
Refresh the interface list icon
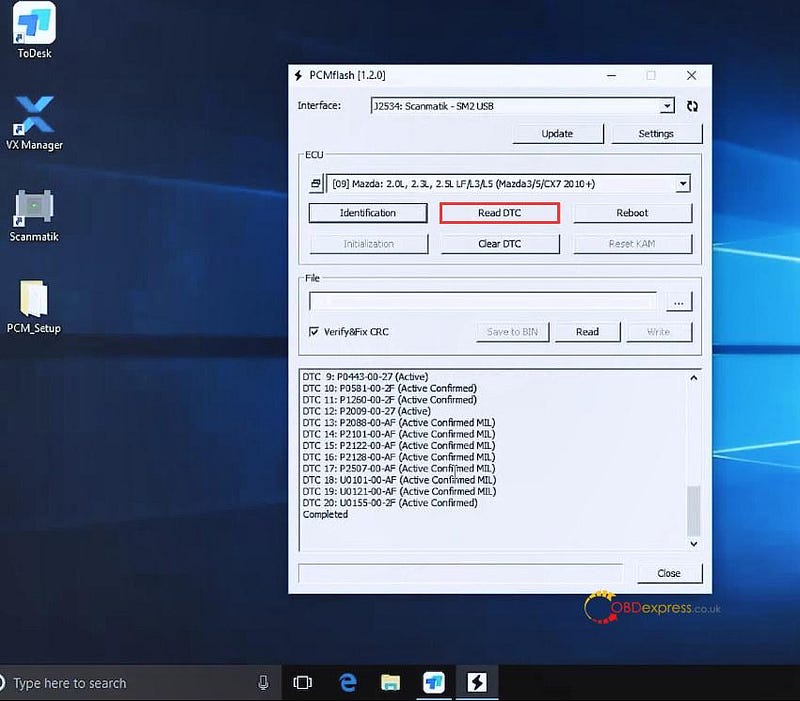pyautogui.click(x=692, y=106)
